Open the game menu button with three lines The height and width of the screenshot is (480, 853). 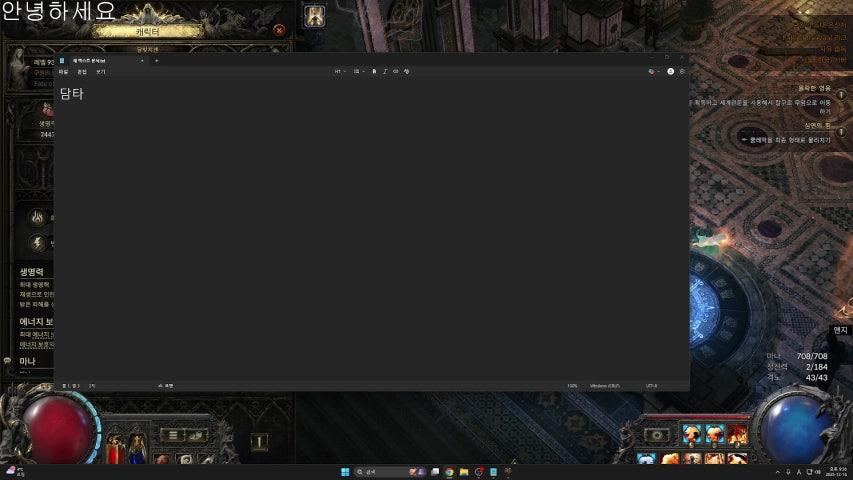pos(172,435)
